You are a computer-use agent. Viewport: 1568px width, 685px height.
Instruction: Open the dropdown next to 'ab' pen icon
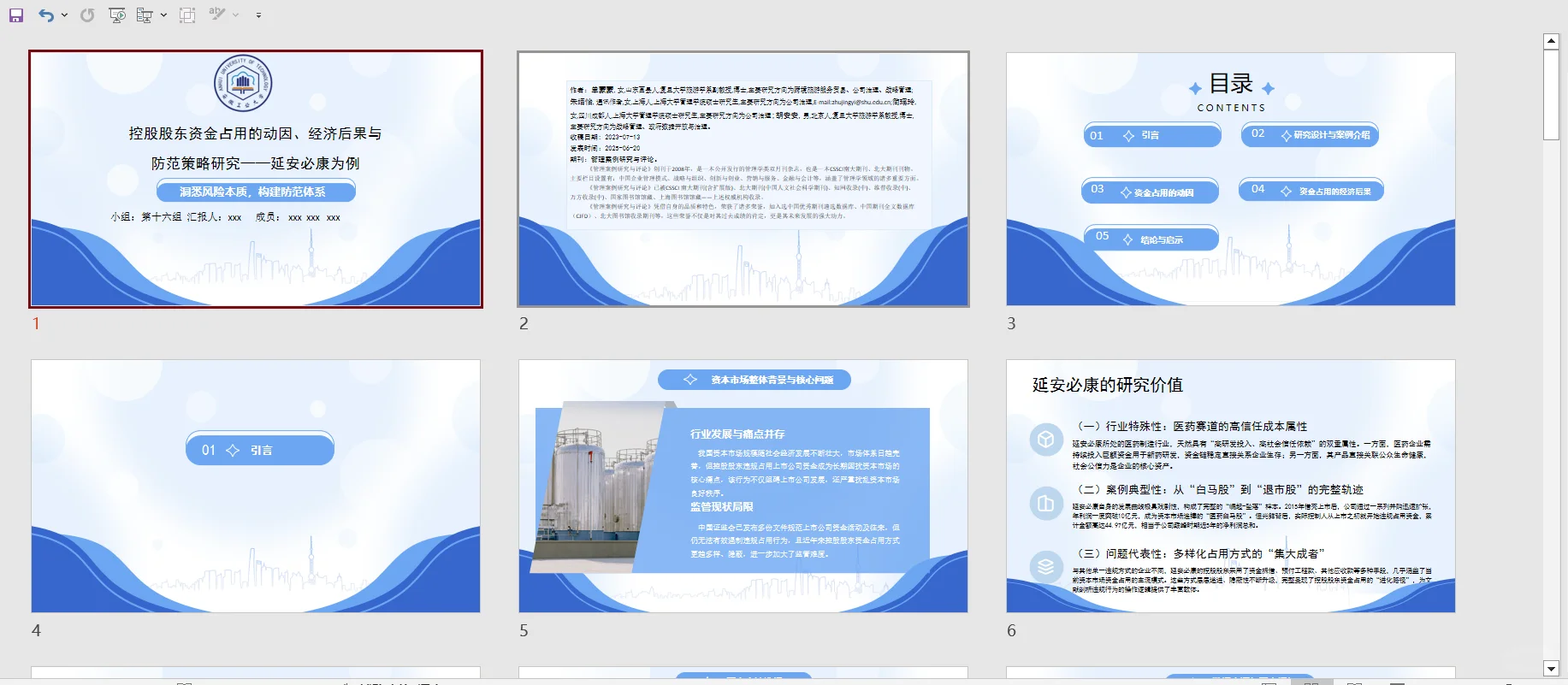235,15
